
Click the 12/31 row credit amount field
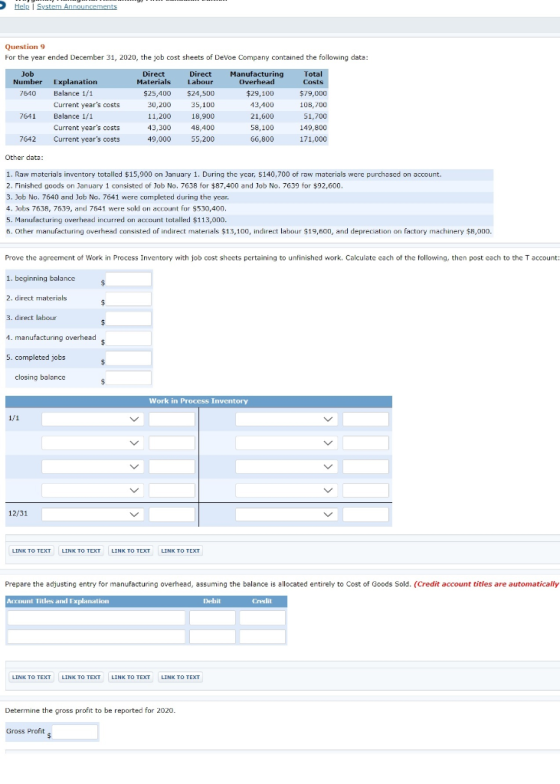coord(366,514)
